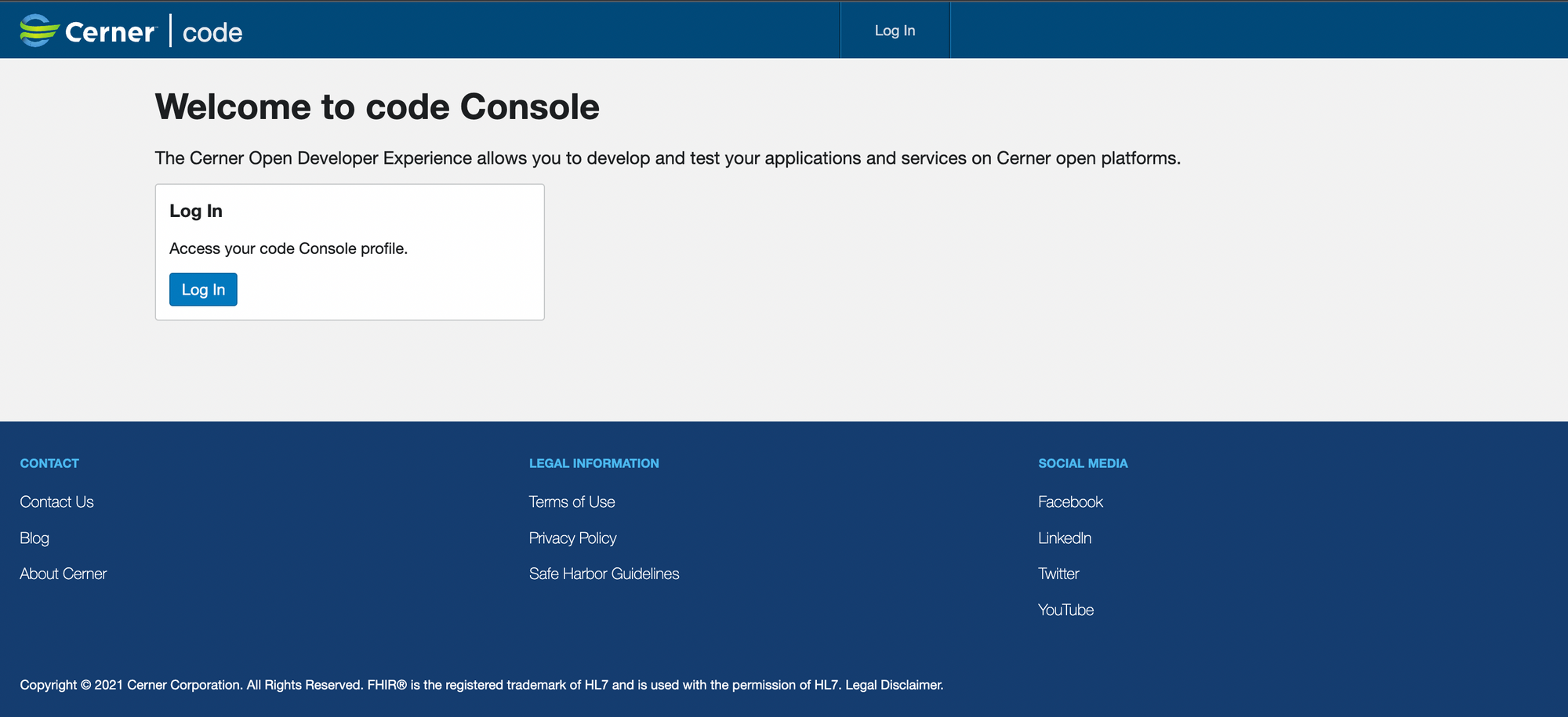
Task: View the Privacy Policy link
Action: [x=572, y=538]
